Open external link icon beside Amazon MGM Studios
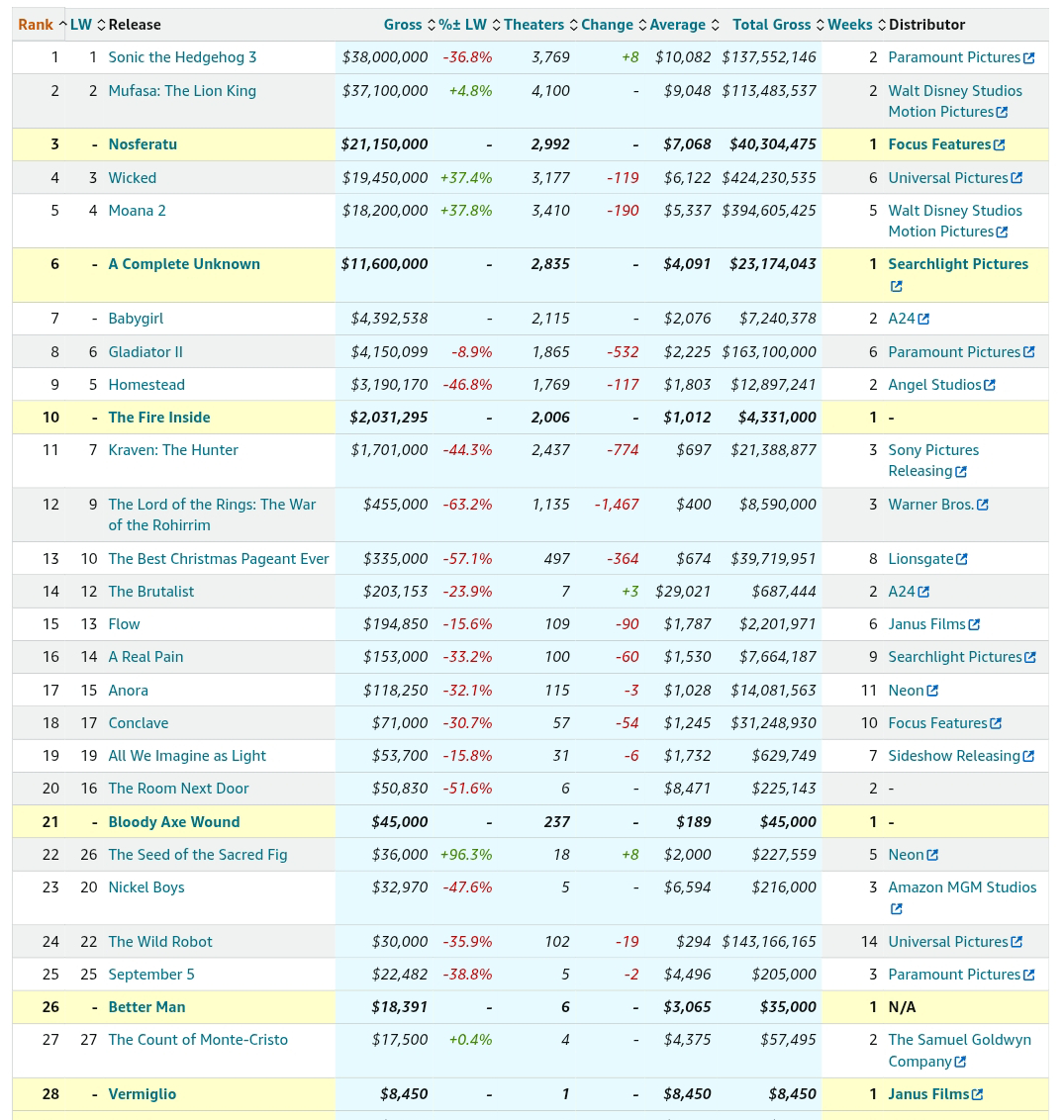Viewport: 1064px width, 1120px height. 896,909
